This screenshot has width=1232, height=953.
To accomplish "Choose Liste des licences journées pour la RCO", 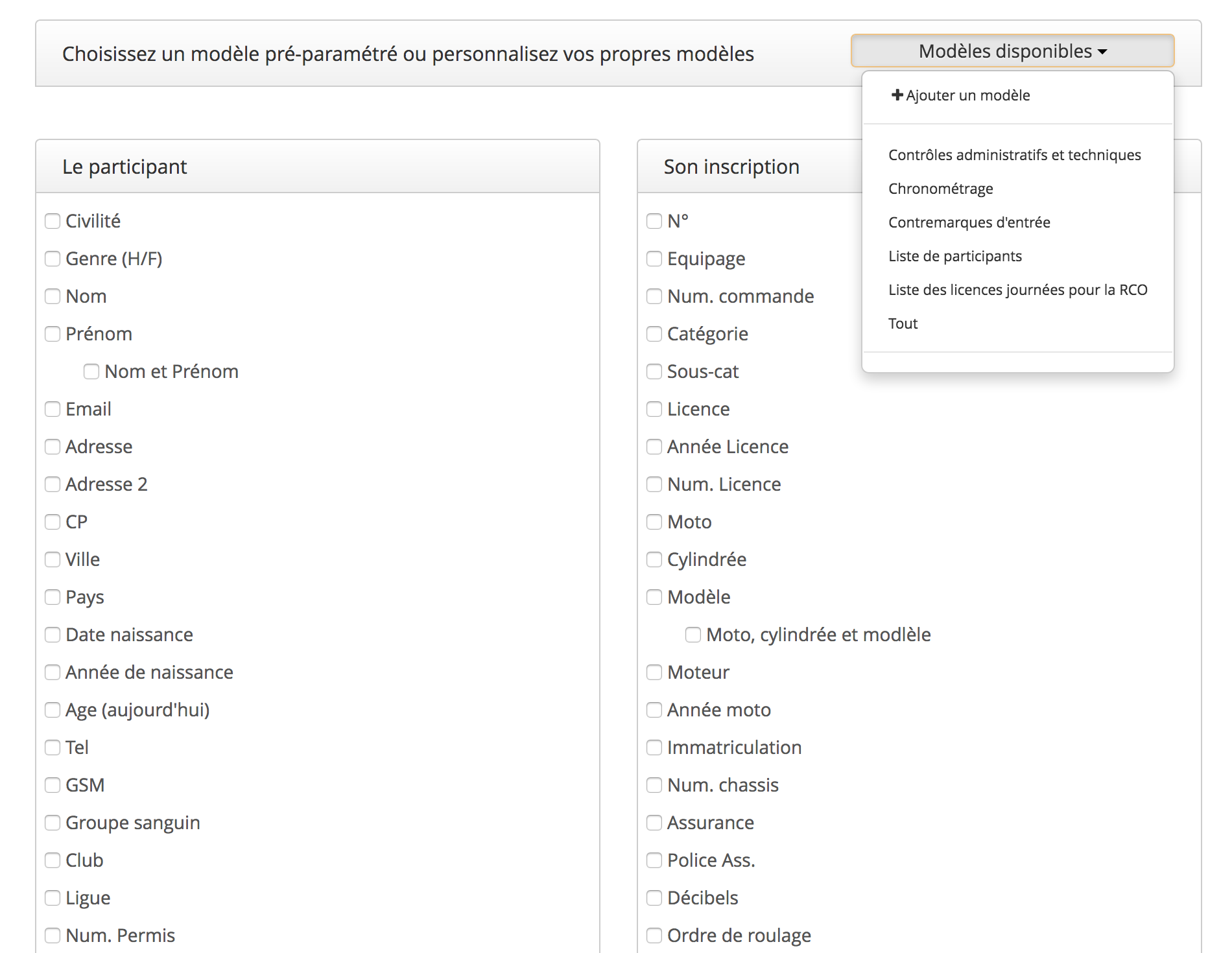I will click(1017, 290).
